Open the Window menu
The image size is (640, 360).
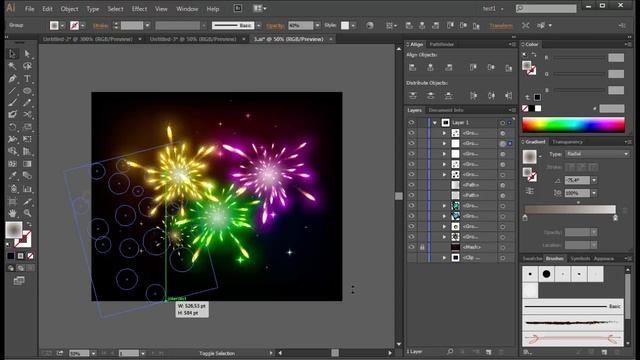coord(187,9)
